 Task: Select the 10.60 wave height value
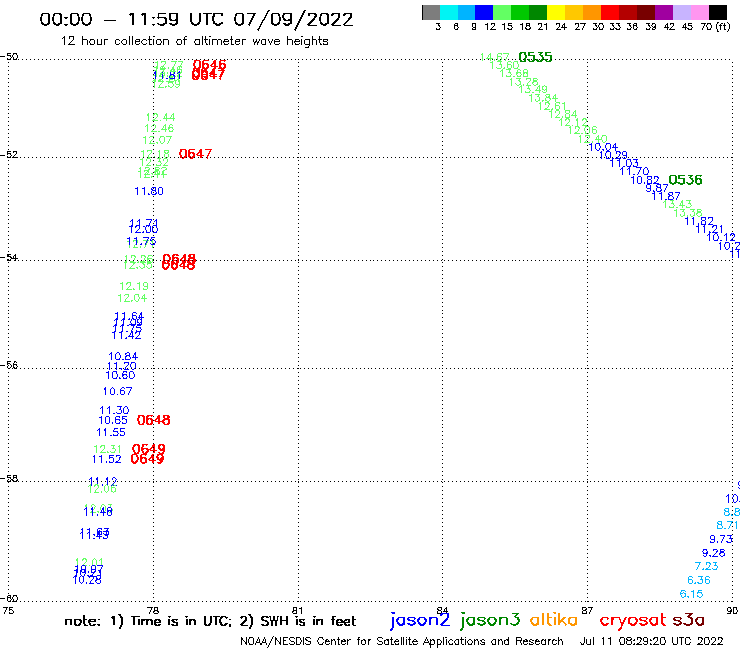120,375
